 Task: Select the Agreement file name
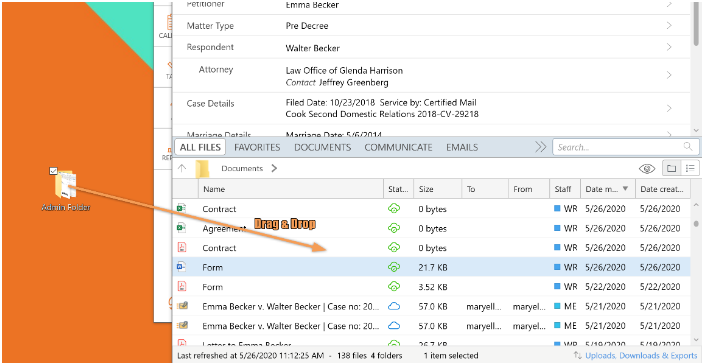coord(224,229)
